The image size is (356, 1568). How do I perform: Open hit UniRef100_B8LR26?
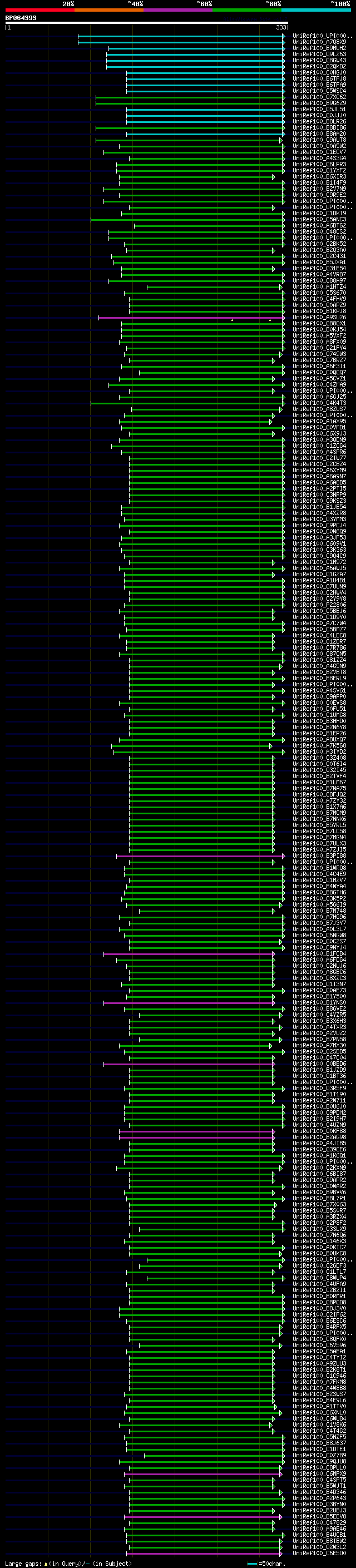tap(319, 122)
